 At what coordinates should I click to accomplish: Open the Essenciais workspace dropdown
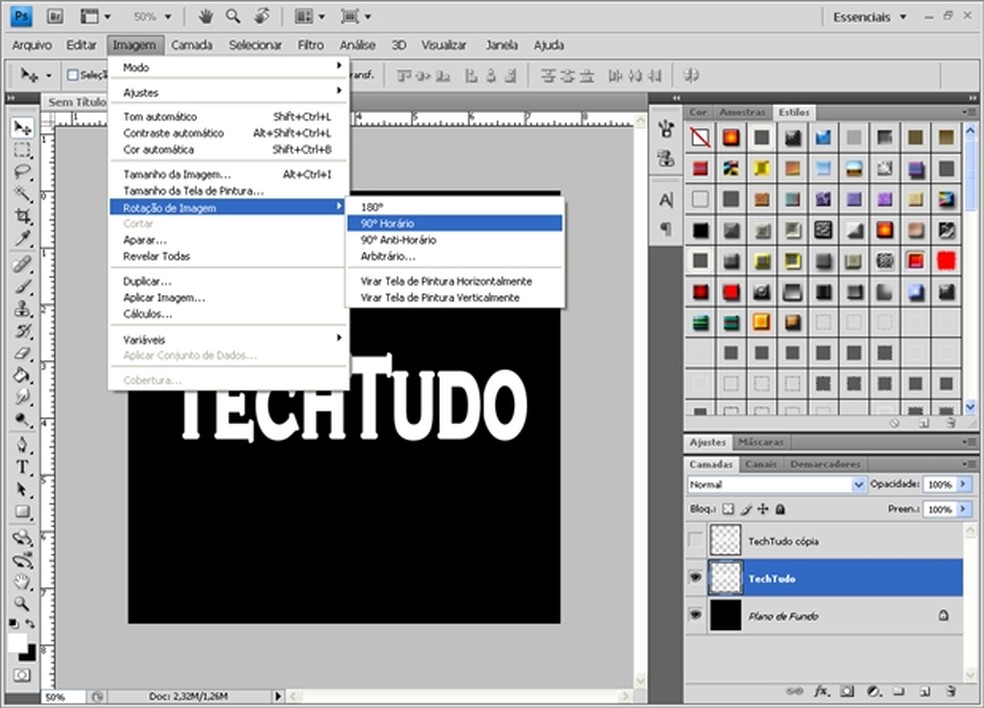click(869, 17)
